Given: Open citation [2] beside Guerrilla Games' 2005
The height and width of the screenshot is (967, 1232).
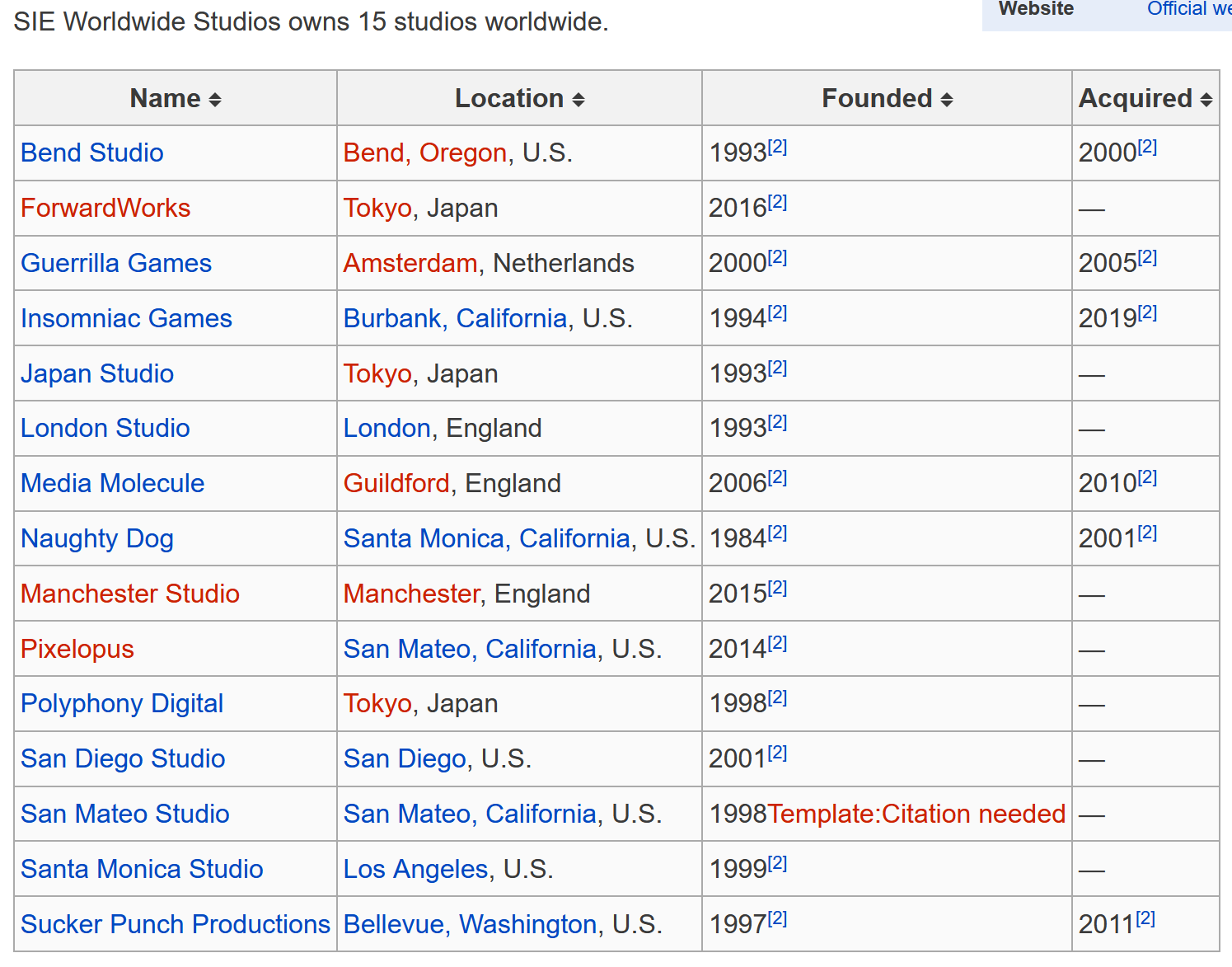Looking at the screenshot, I should 1147,257.
